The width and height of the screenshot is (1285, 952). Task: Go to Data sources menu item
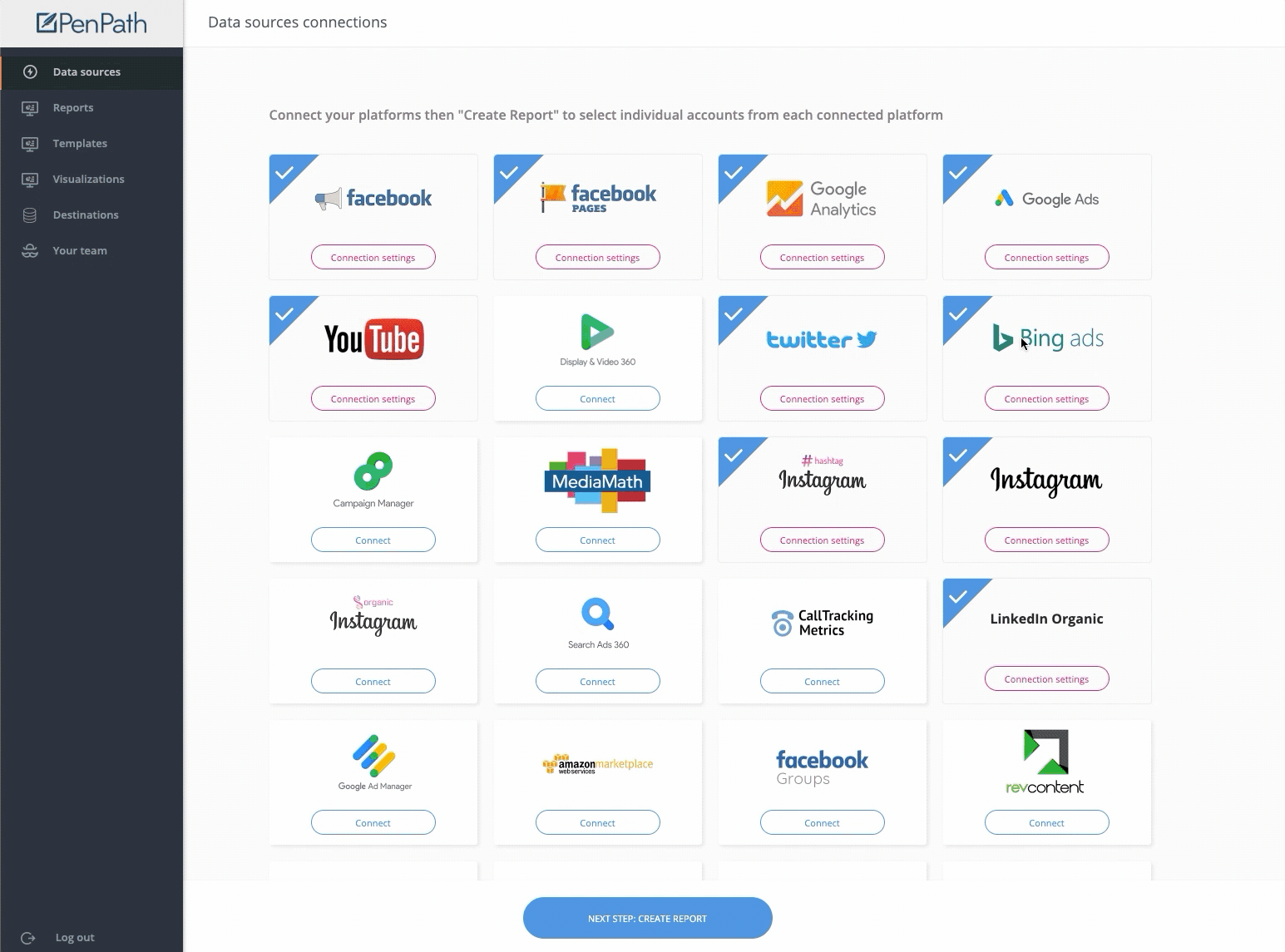(91, 72)
